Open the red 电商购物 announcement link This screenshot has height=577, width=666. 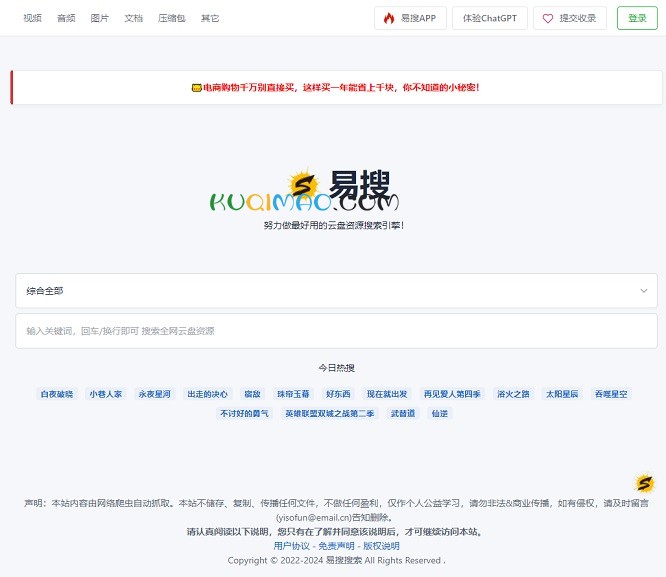click(x=341, y=88)
